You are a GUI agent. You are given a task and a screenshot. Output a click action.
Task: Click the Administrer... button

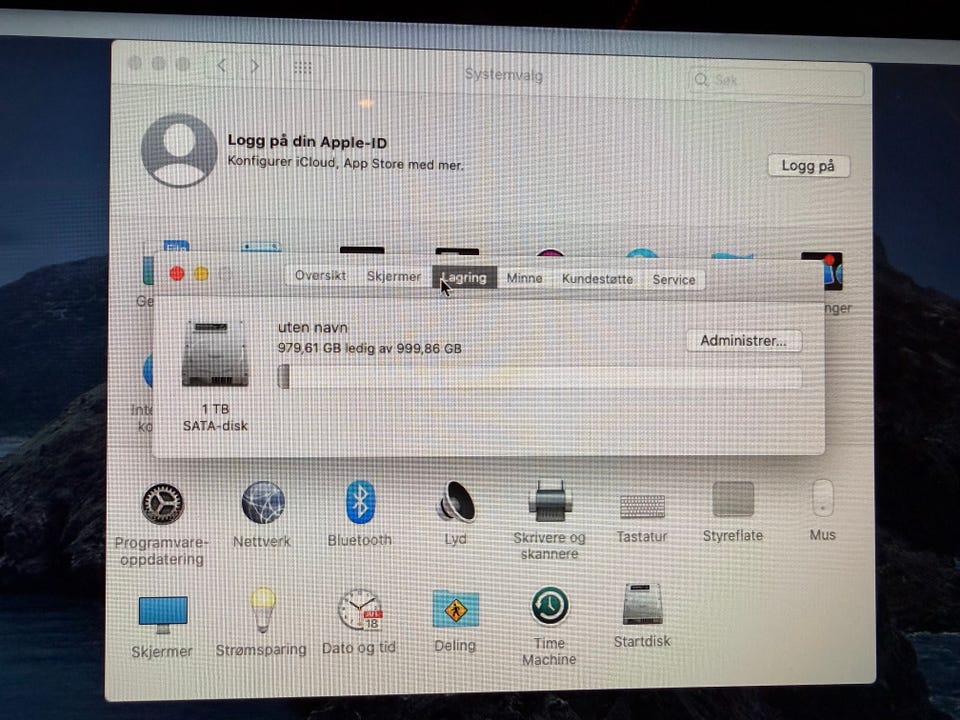tap(743, 340)
